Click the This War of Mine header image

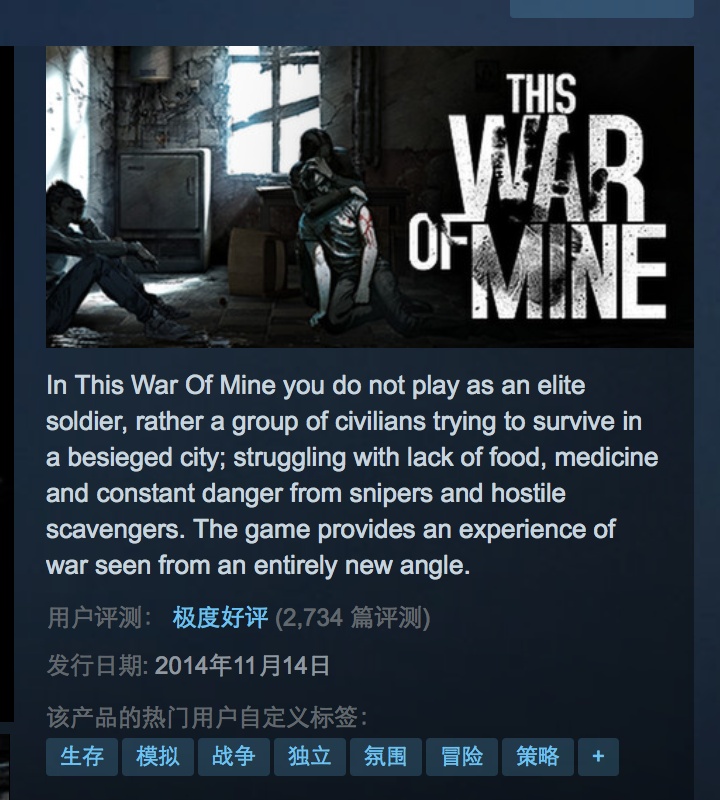click(x=370, y=197)
